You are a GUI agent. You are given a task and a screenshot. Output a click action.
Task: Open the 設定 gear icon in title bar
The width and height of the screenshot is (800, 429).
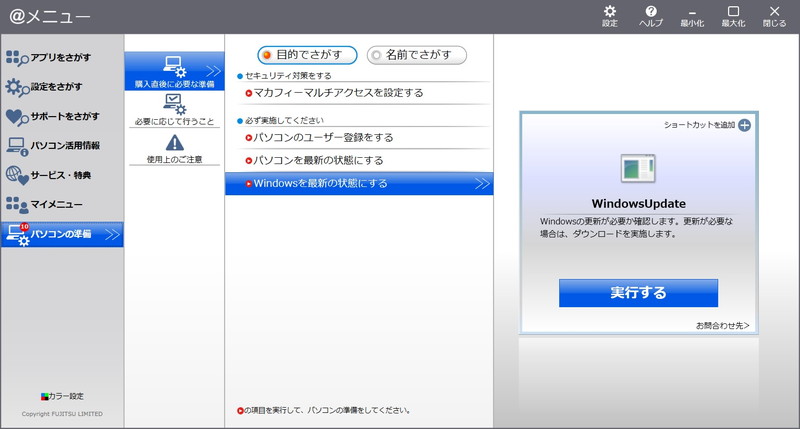coord(610,14)
